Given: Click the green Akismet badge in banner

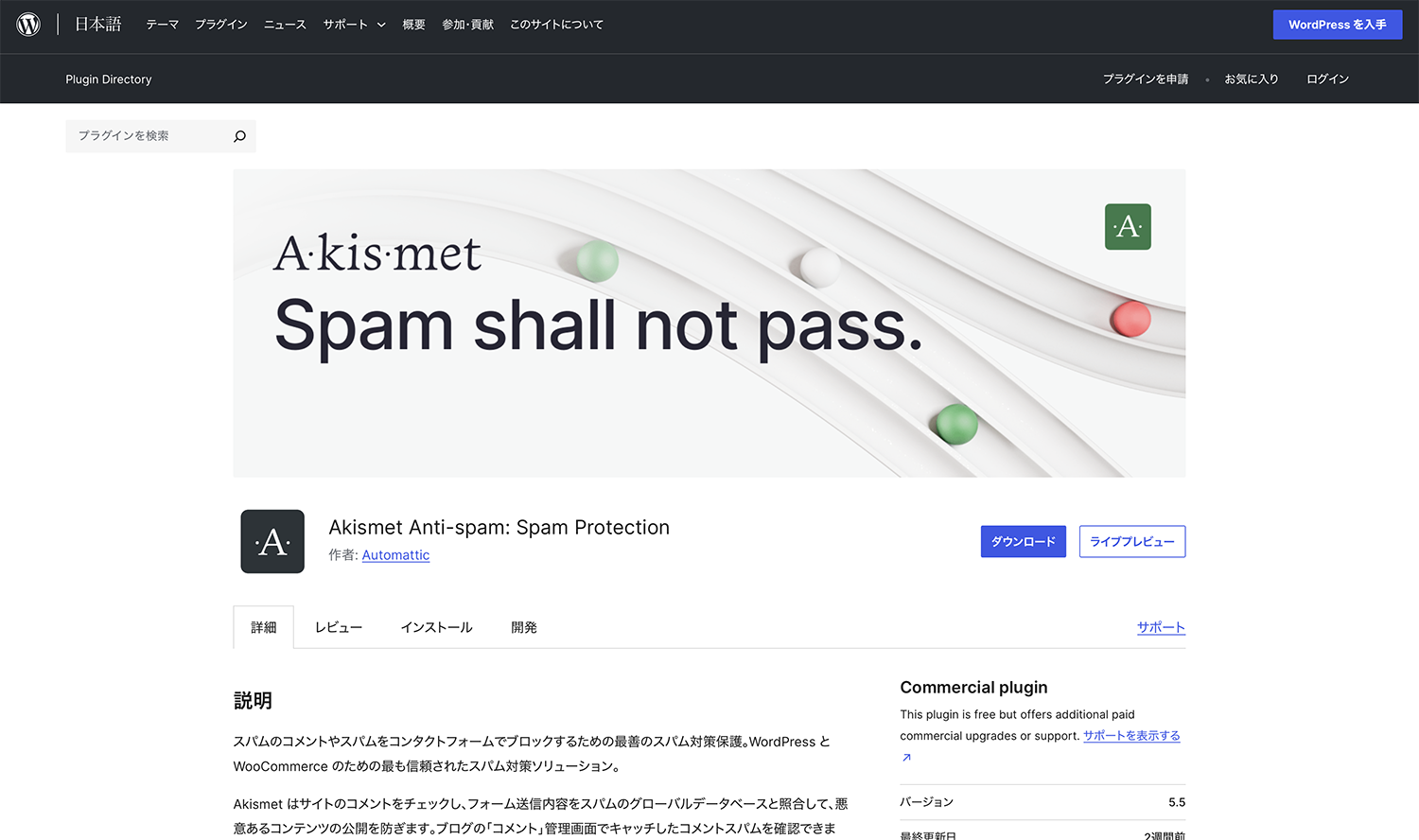Looking at the screenshot, I should (x=1128, y=227).
